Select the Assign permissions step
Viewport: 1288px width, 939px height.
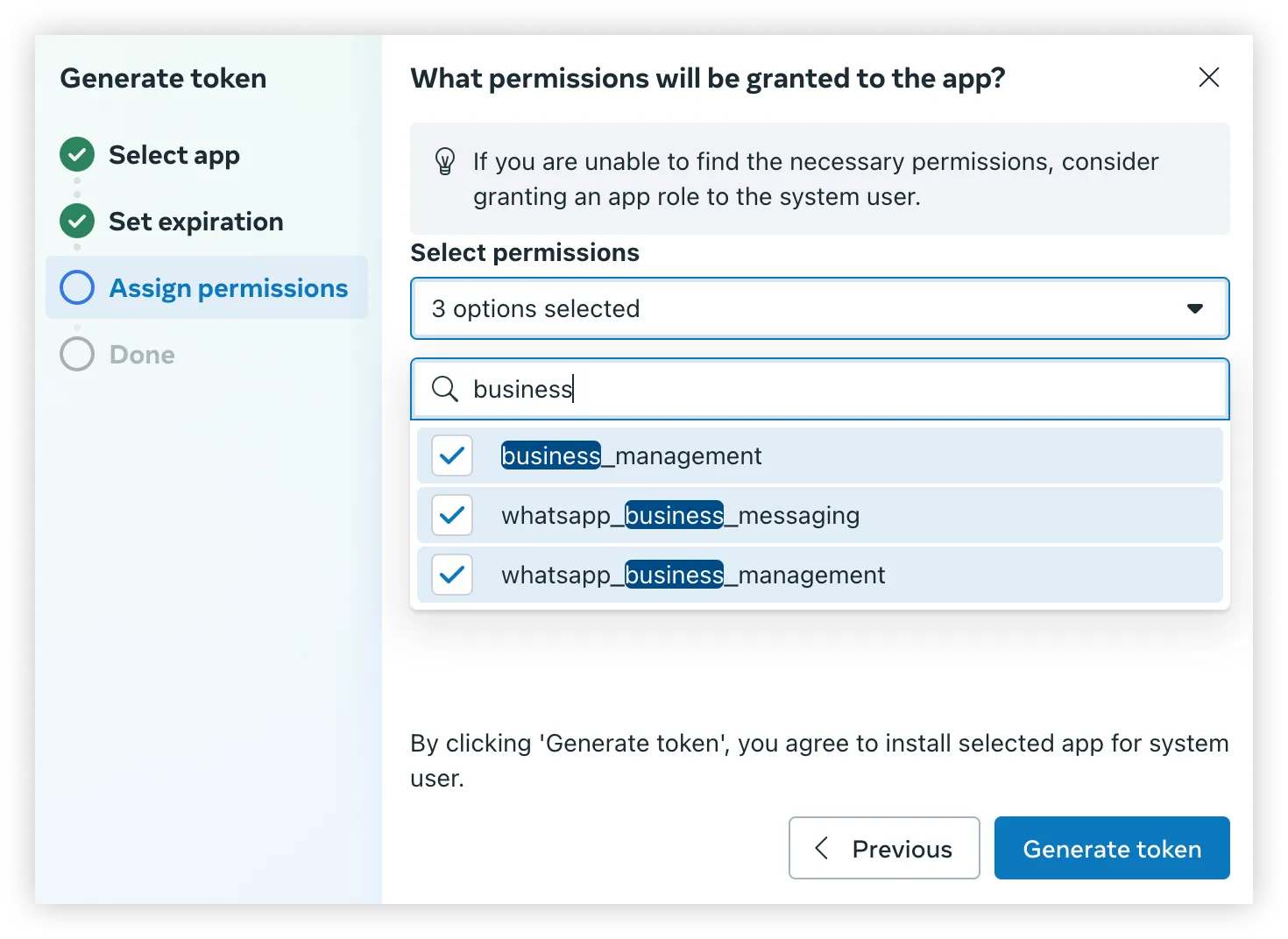(228, 287)
